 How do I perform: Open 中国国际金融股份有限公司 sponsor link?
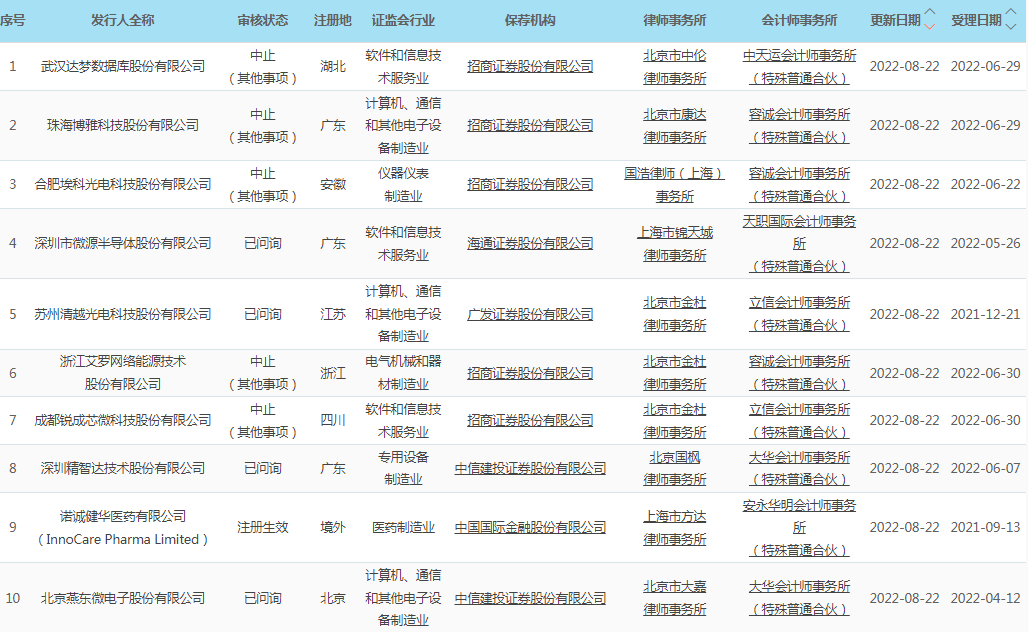click(530, 527)
